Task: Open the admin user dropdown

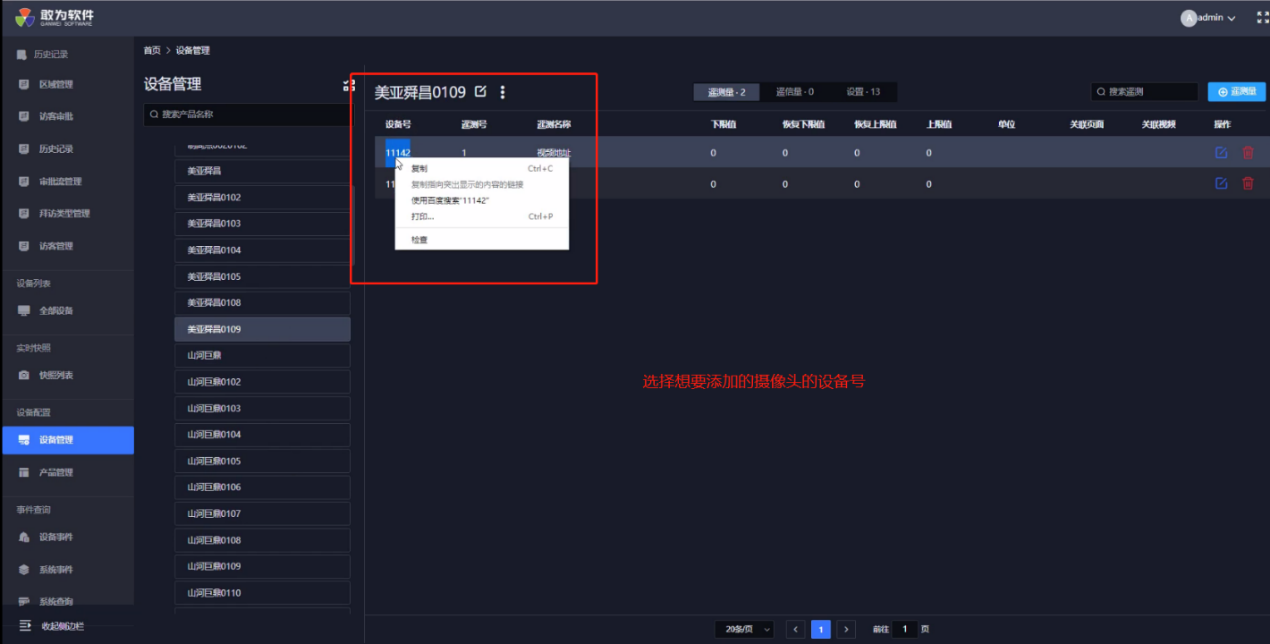Action: [x=1208, y=18]
